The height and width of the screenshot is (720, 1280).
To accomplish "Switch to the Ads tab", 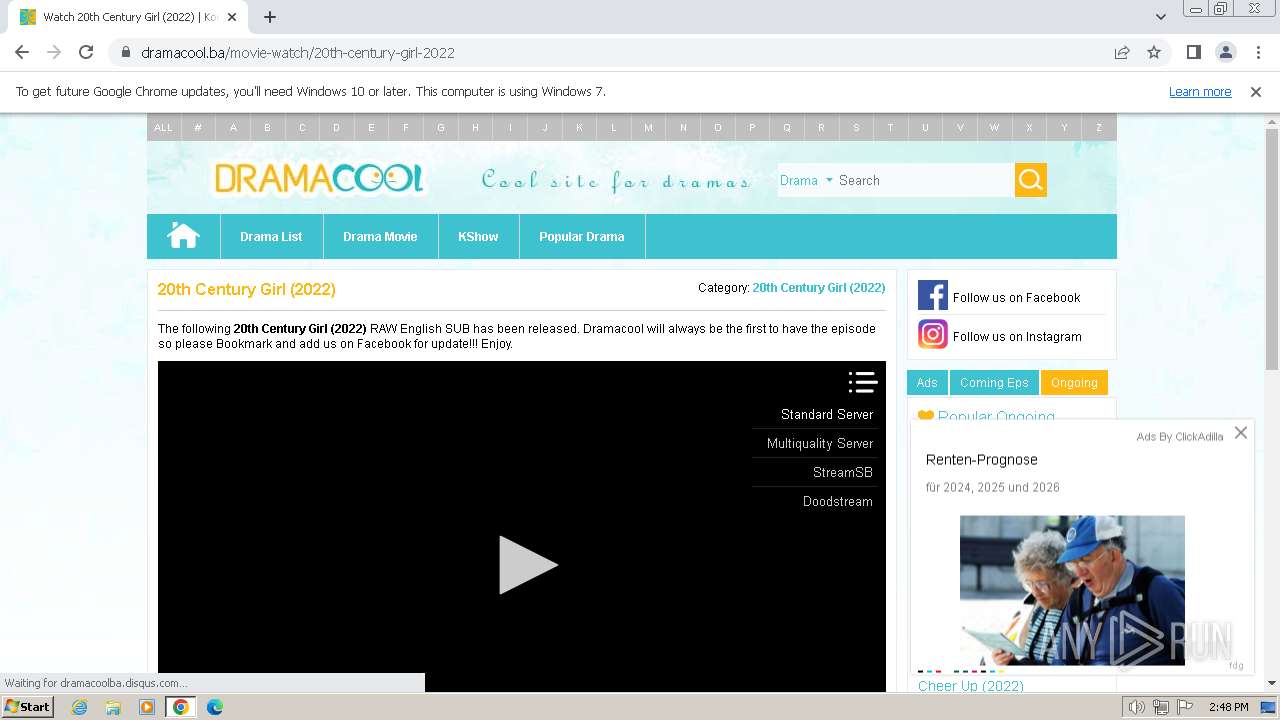I will [x=927, y=383].
